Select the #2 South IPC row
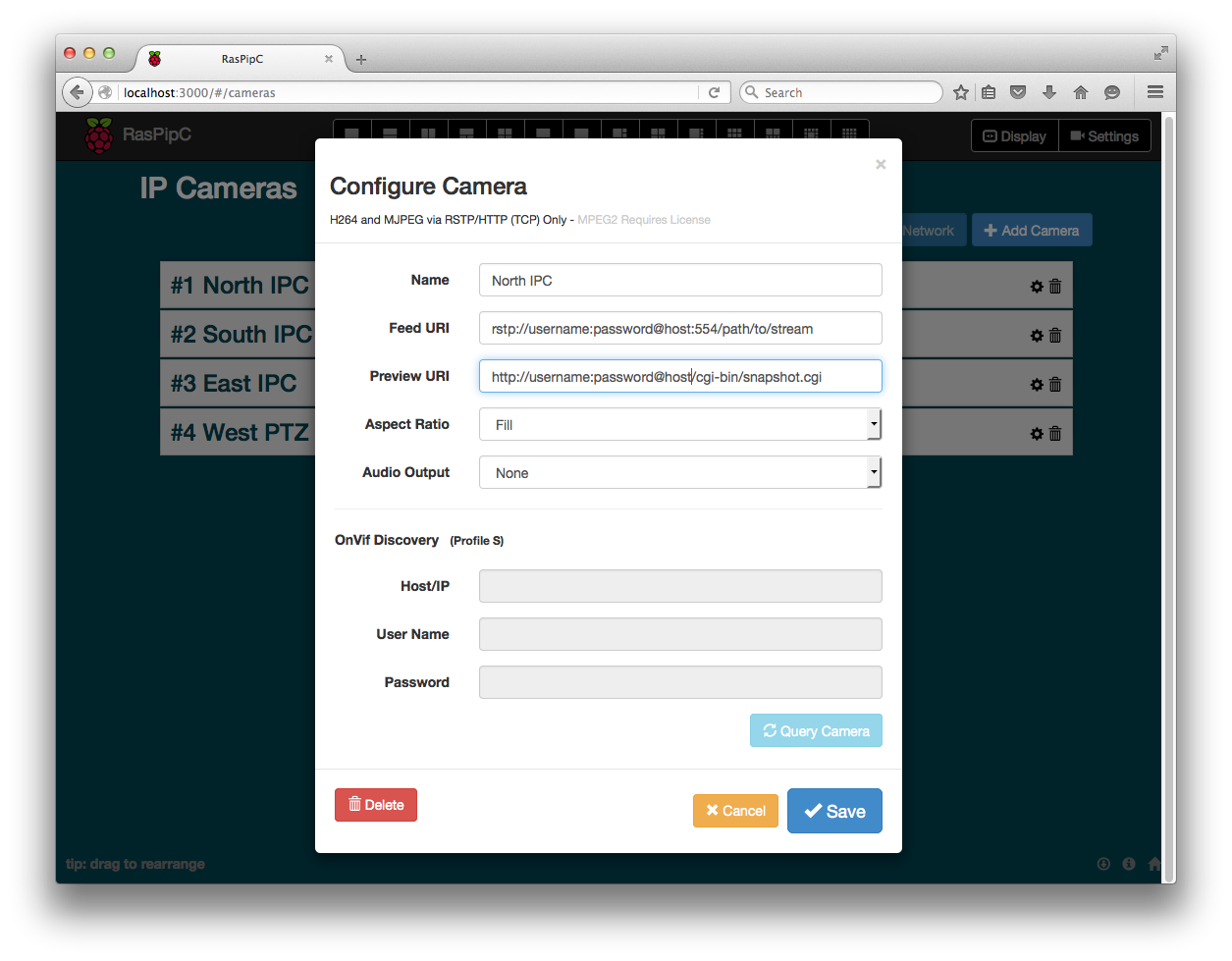Image resolution: width=1232 pixels, height=961 pixels. [x=616, y=334]
